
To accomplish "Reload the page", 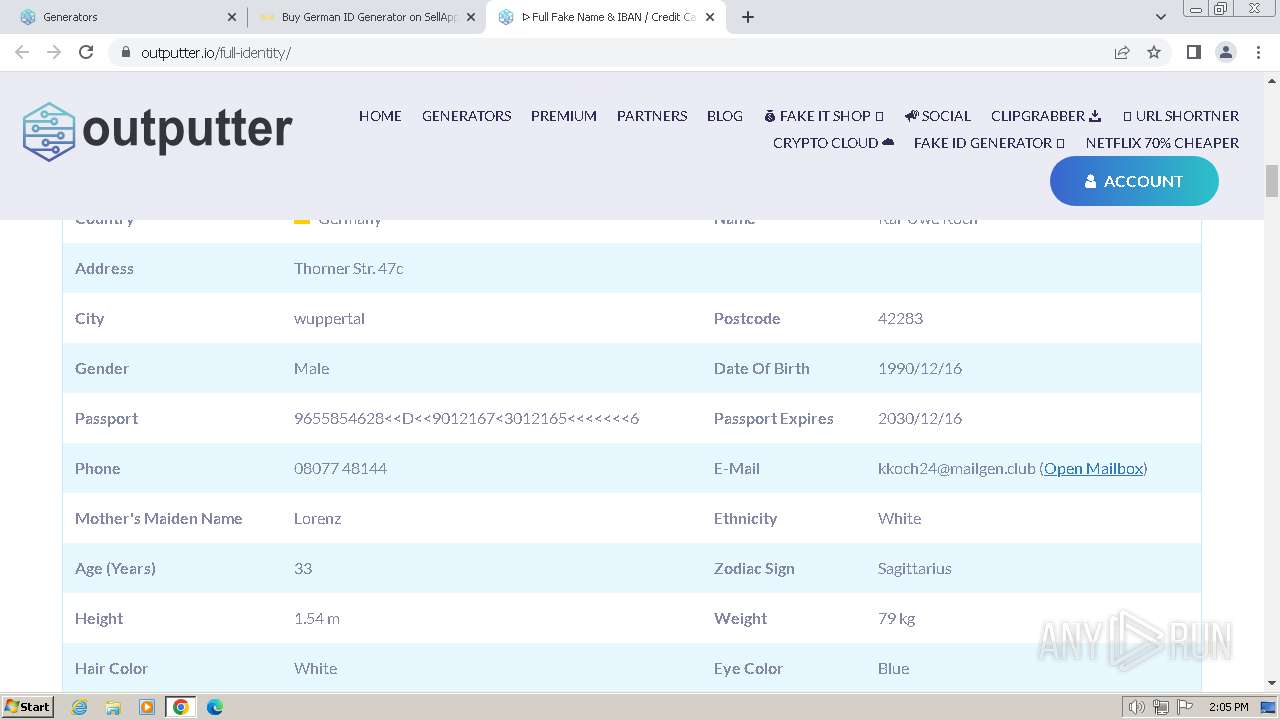I will [86, 52].
